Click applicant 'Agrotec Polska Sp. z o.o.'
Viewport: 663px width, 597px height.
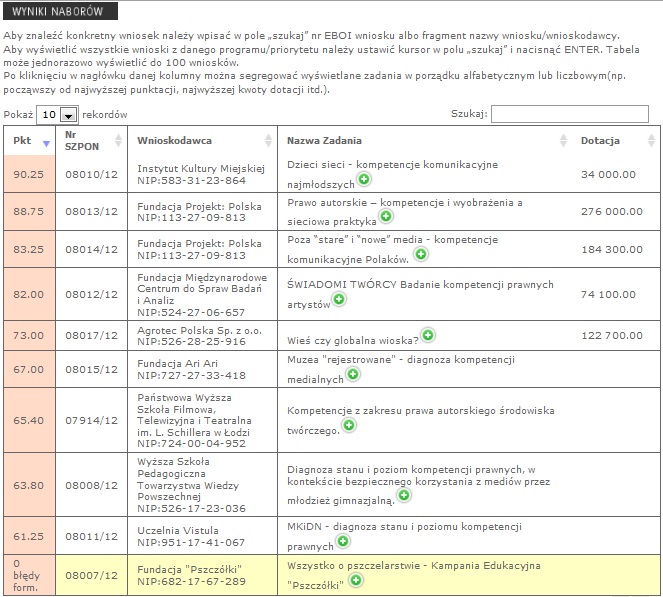(x=200, y=330)
